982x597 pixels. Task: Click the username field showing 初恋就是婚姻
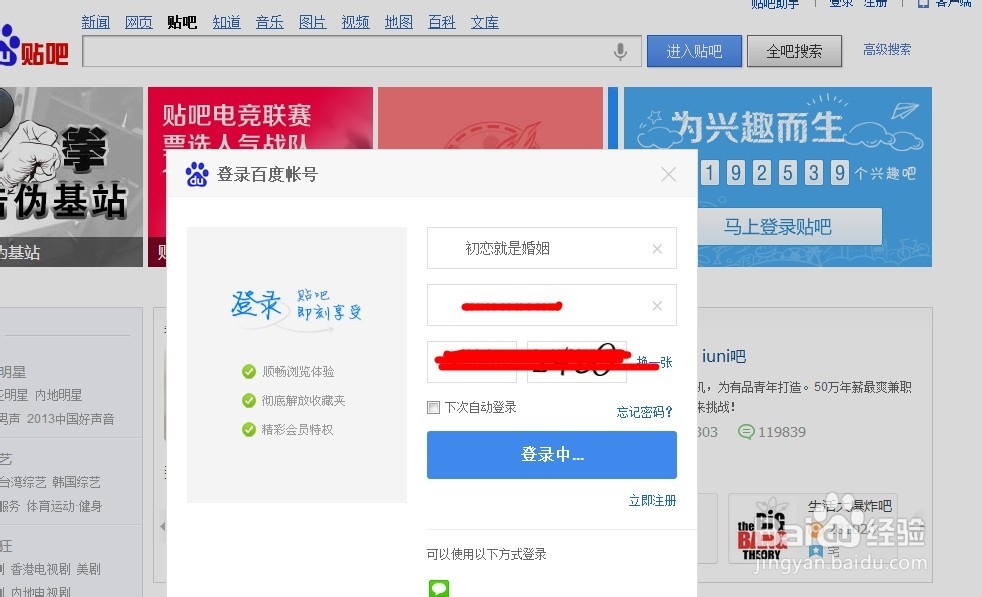click(552, 248)
